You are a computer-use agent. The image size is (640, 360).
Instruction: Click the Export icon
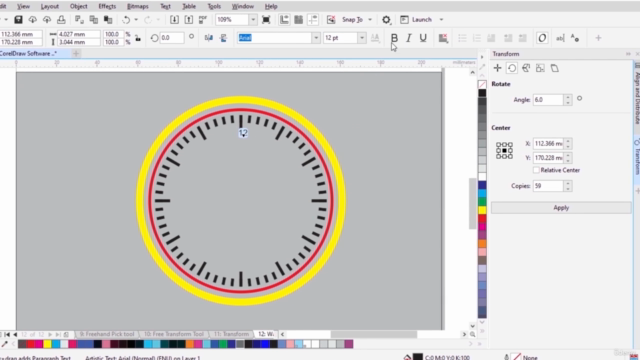pyautogui.click(x=189, y=20)
